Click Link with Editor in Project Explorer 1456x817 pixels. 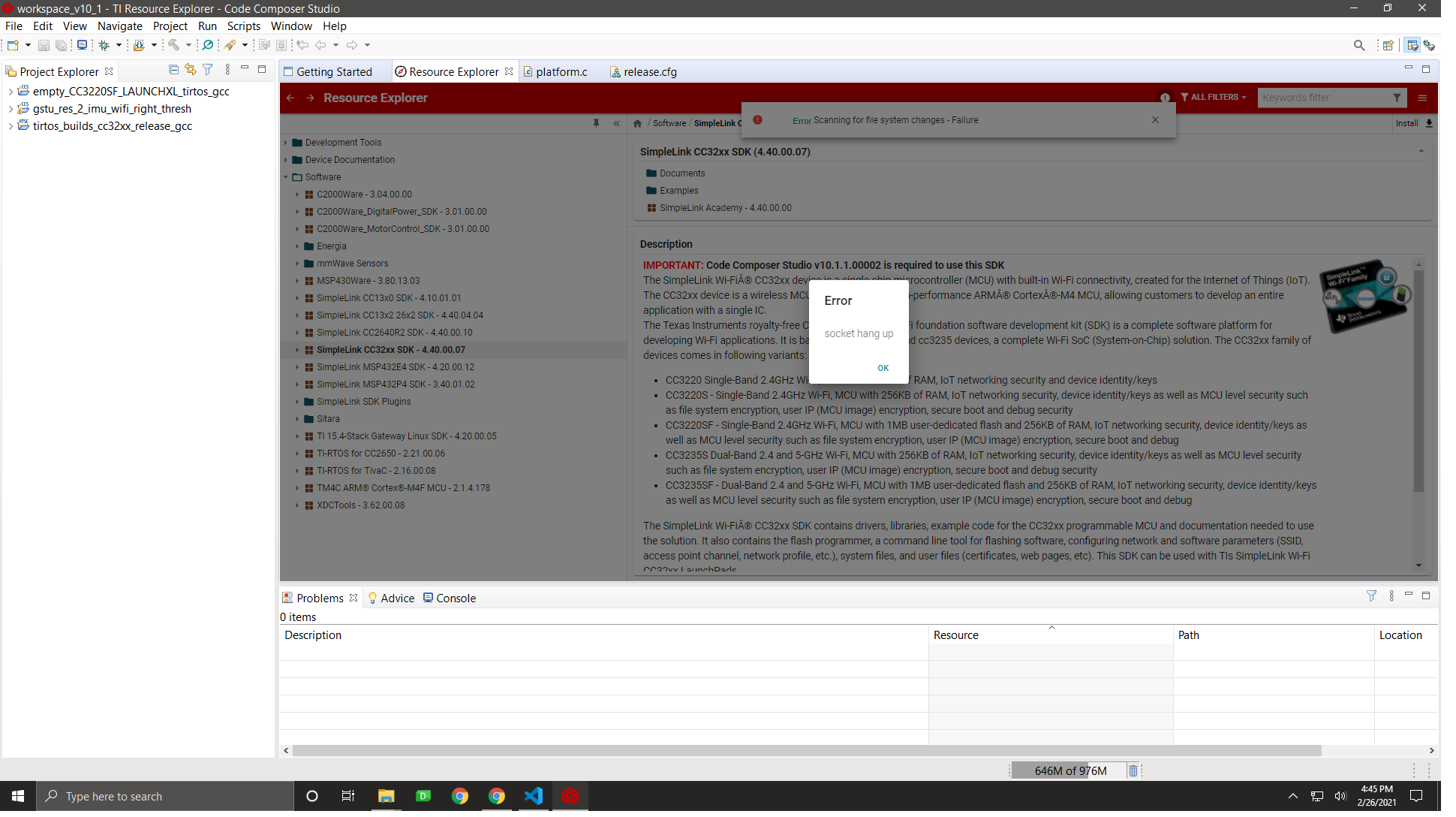tap(191, 70)
